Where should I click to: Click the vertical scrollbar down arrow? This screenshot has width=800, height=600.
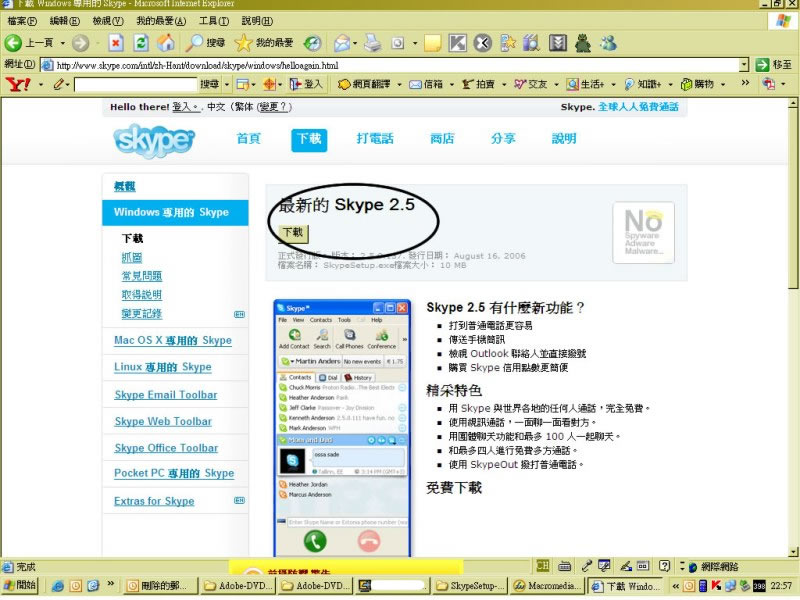[793, 552]
